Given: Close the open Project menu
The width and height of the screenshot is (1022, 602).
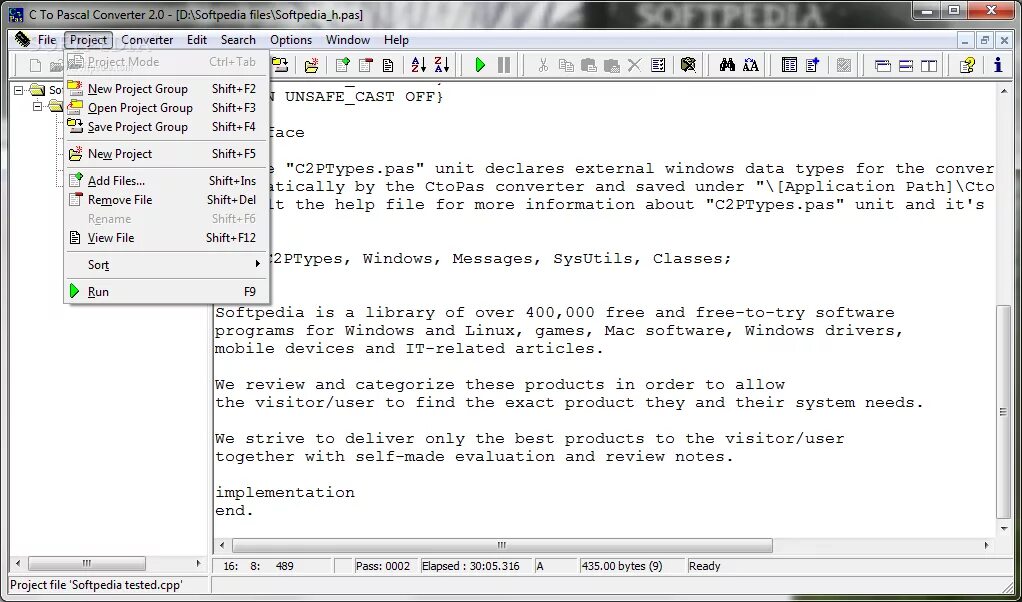Looking at the screenshot, I should pos(89,40).
